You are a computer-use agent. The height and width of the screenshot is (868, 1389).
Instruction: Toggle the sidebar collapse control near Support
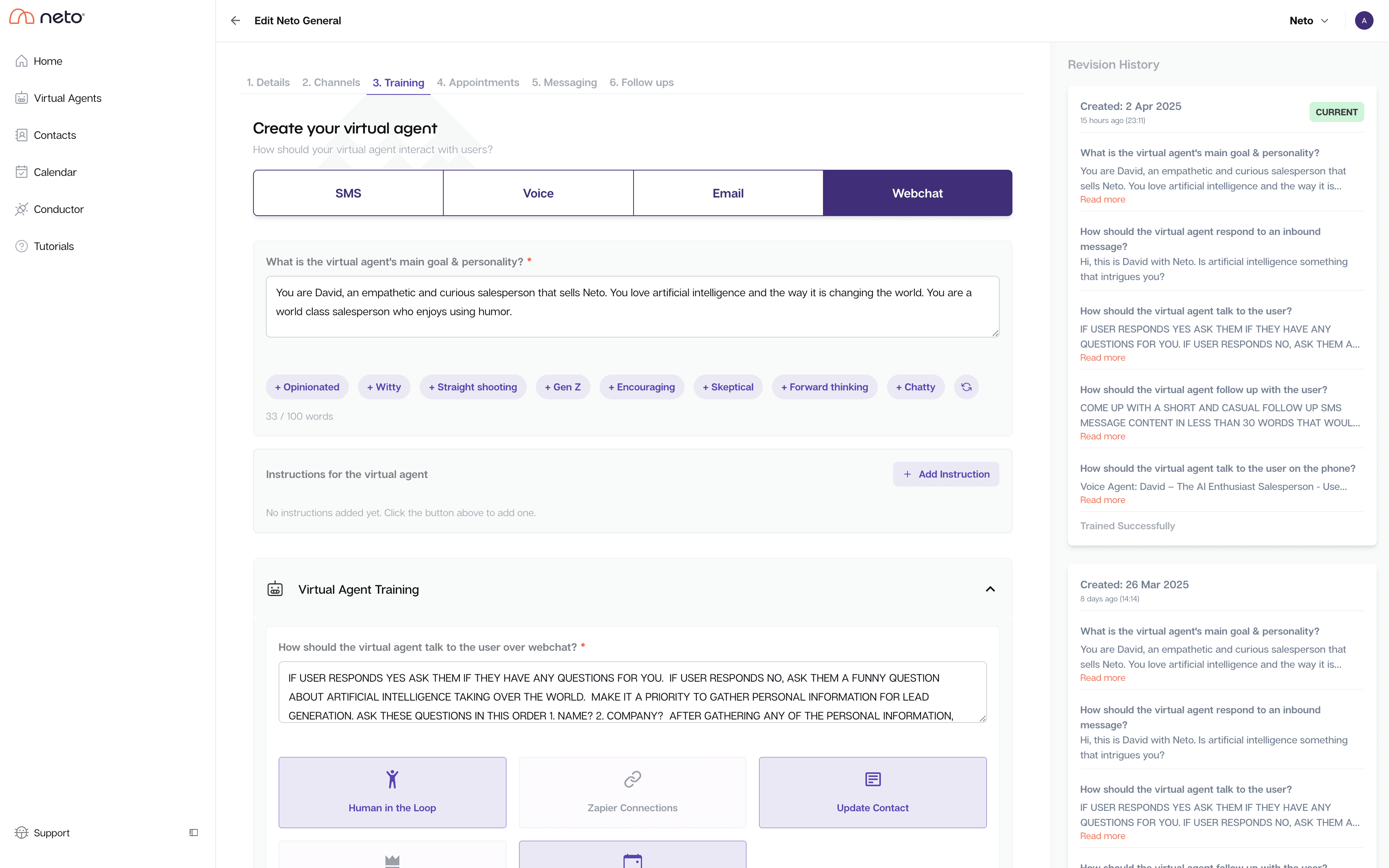tap(193, 833)
